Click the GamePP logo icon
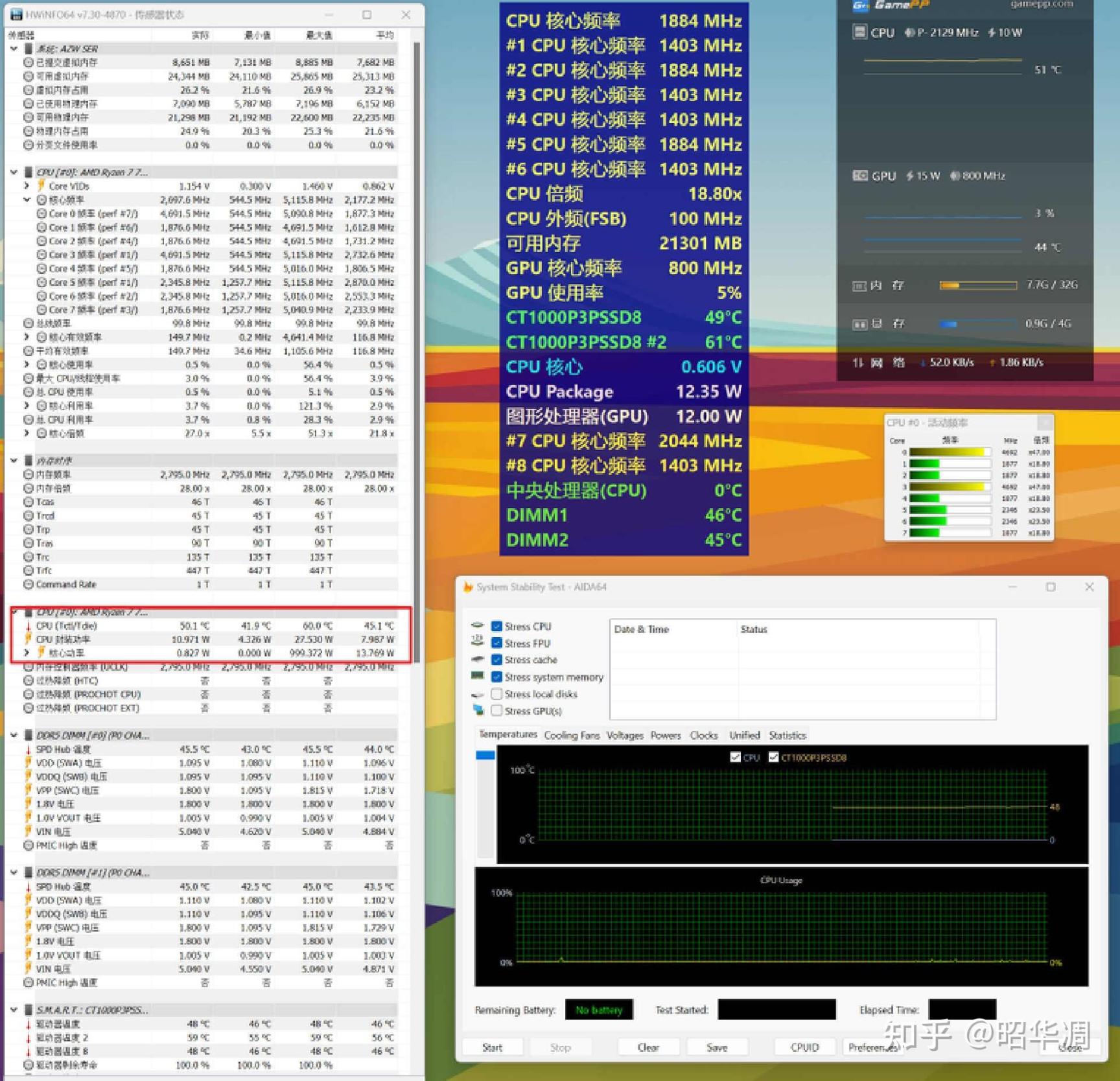 860,6
